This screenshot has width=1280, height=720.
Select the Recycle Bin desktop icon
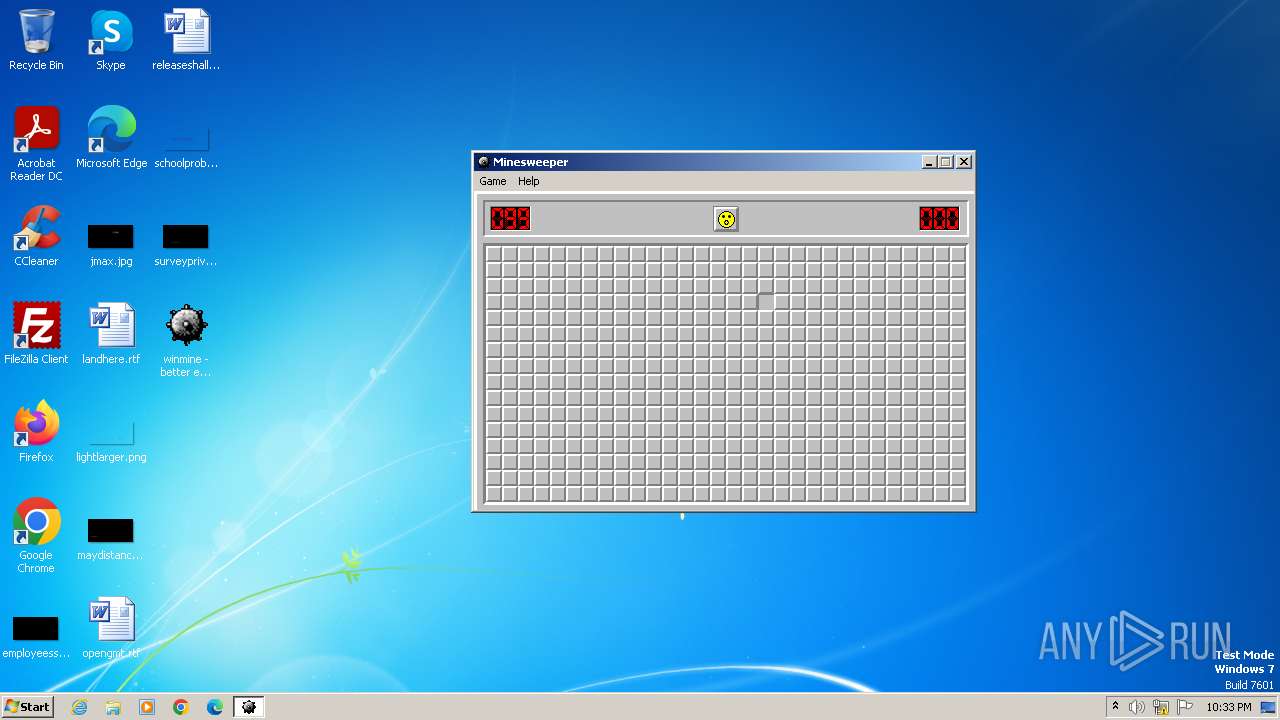[x=36, y=41]
